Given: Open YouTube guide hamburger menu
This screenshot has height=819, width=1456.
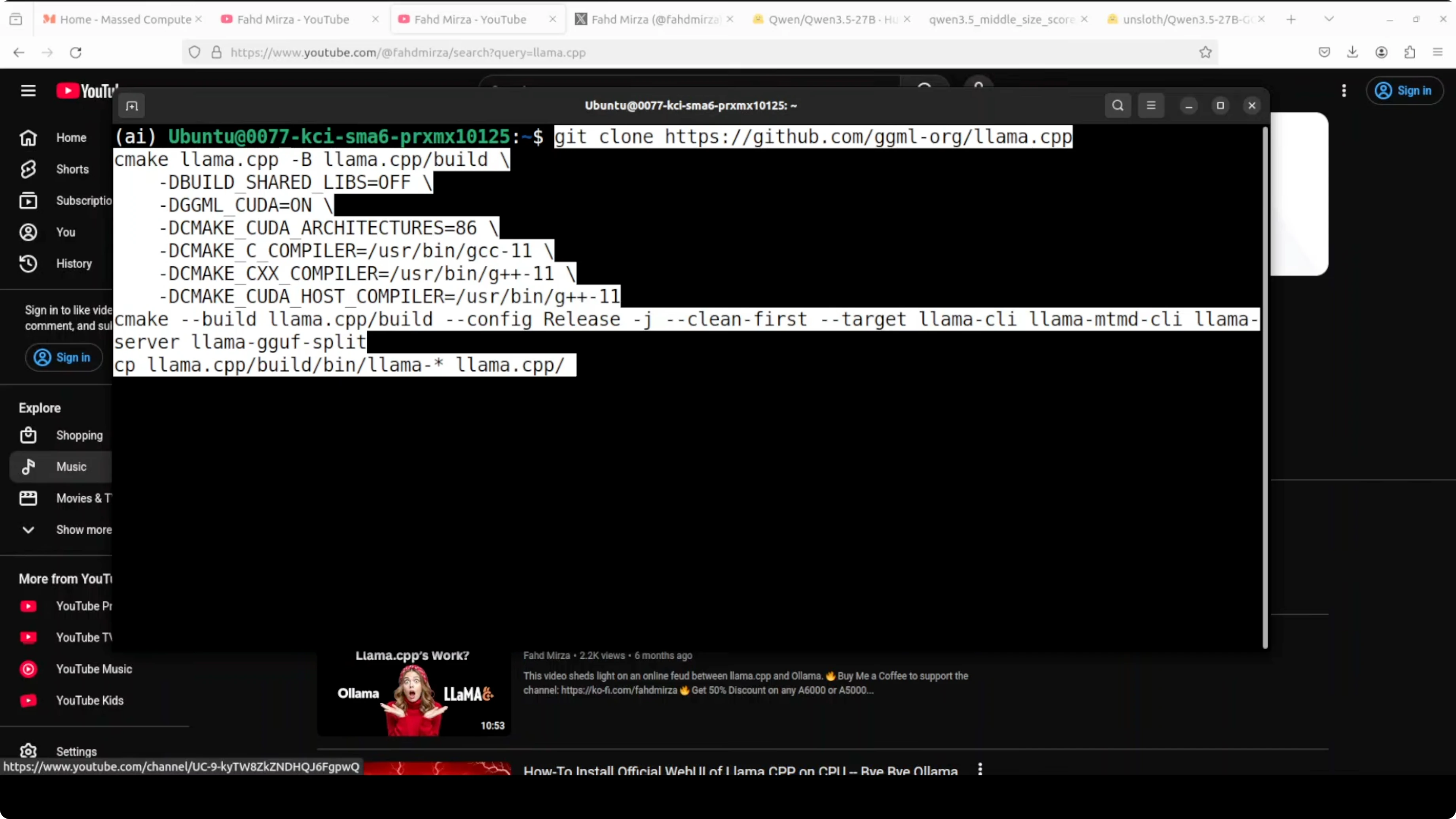Looking at the screenshot, I should click(x=28, y=91).
